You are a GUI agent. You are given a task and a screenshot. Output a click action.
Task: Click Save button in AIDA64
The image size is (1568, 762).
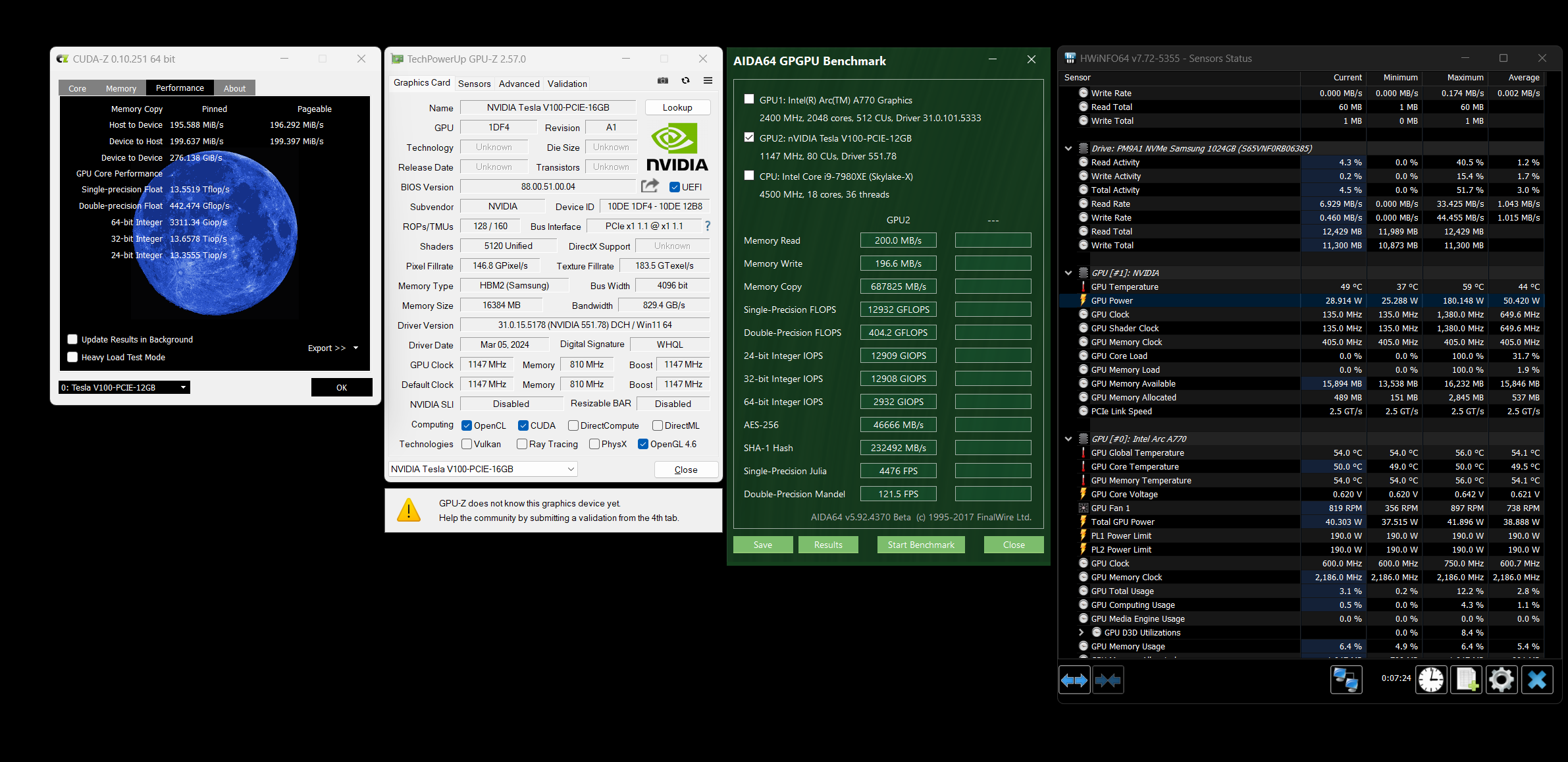(x=763, y=545)
